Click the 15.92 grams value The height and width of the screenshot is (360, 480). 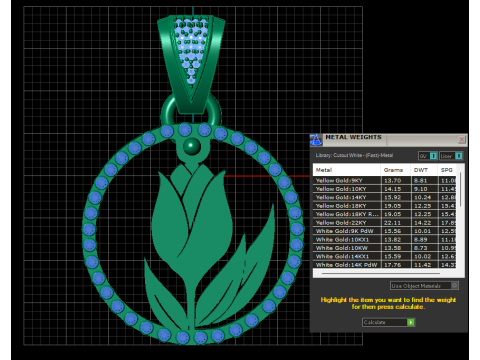[x=392, y=197]
